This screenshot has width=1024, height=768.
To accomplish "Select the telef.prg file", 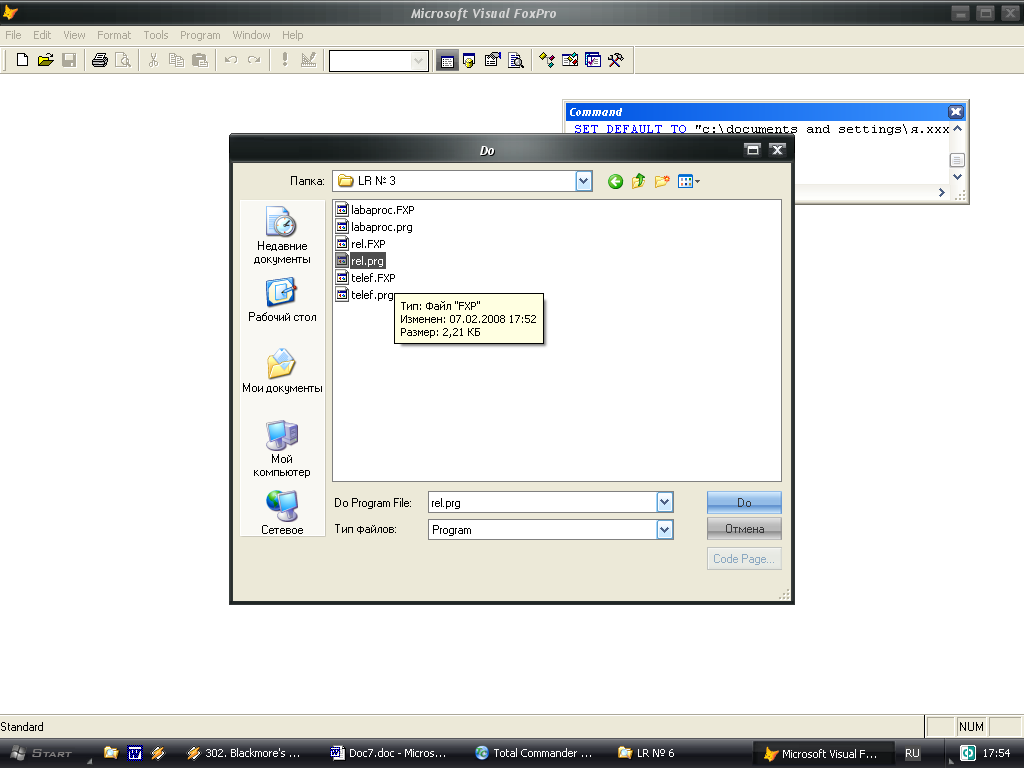I will coord(364,295).
